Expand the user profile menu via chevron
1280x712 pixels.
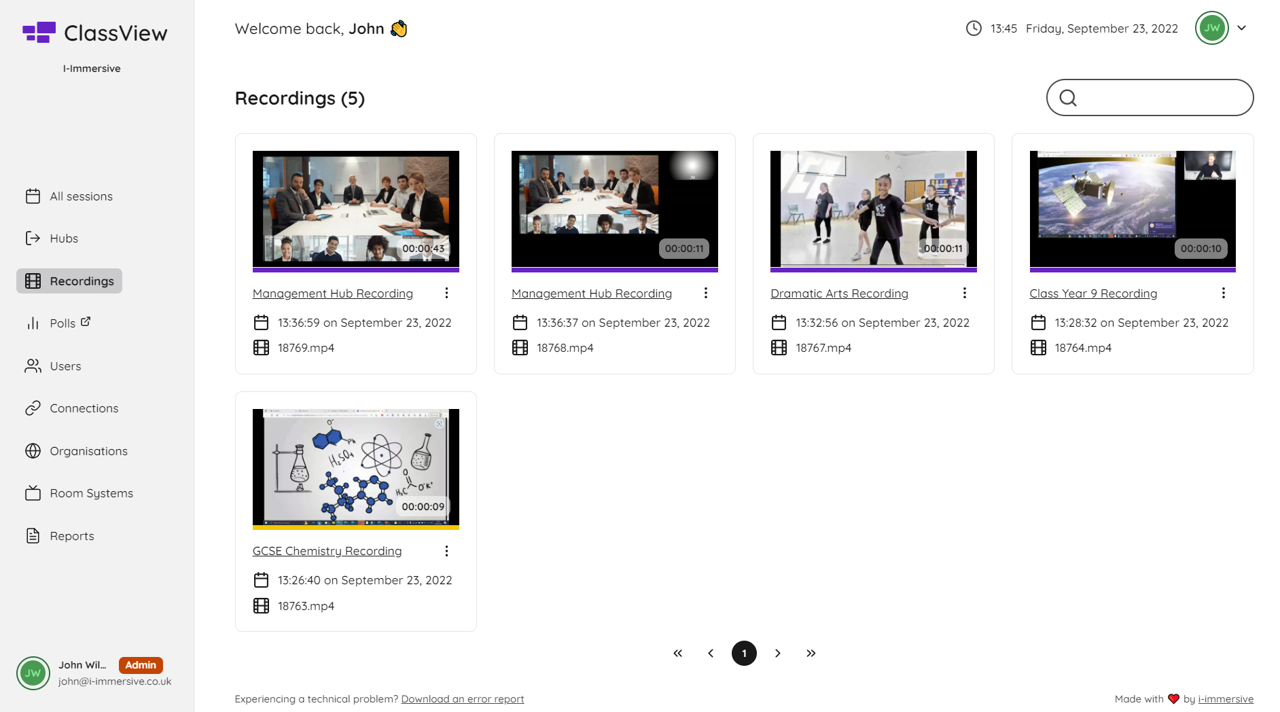[1241, 28]
